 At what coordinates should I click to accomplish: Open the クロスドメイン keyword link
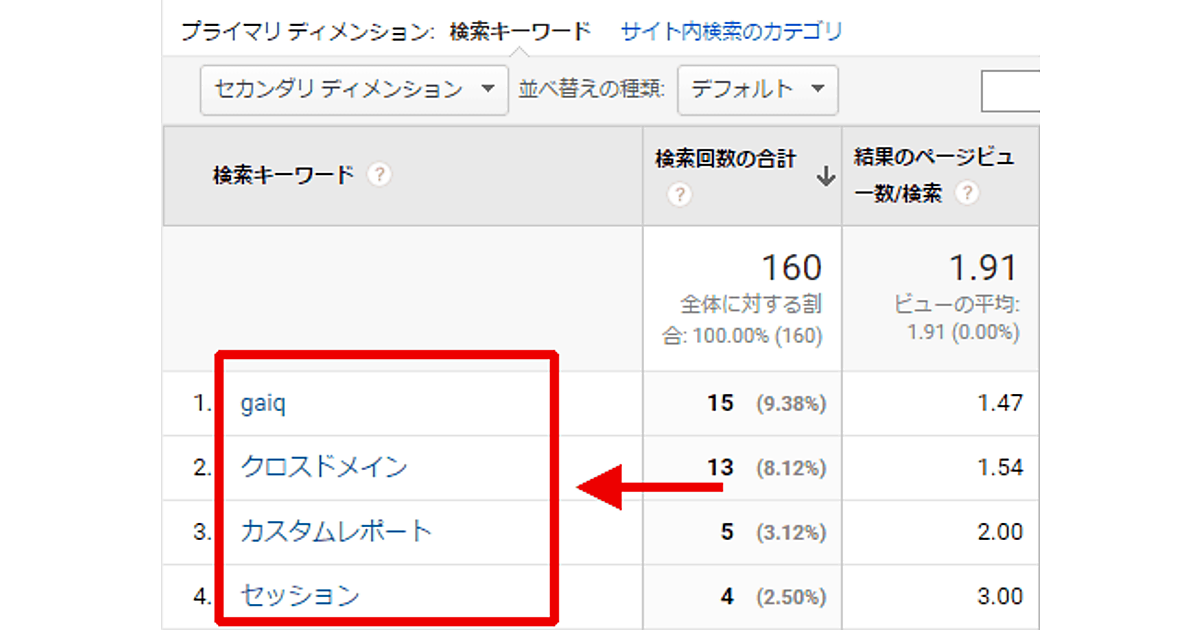[x=324, y=467]
